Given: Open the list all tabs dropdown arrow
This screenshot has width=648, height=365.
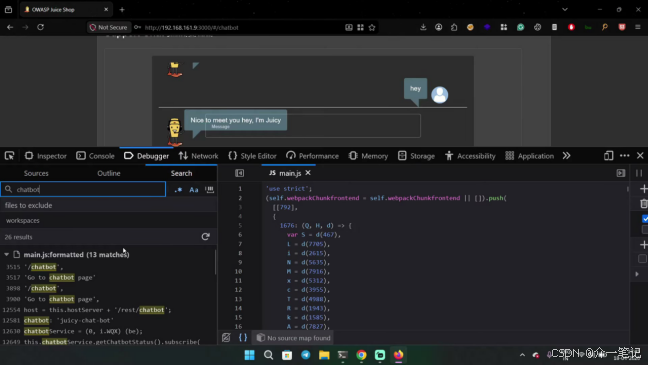Looking at the screenshot, I should 565,10.
